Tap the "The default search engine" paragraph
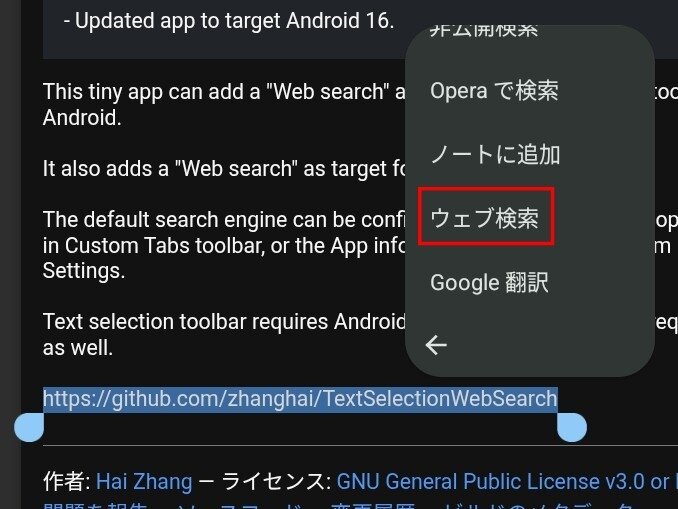Screen dimensions: 678x509 224,245
